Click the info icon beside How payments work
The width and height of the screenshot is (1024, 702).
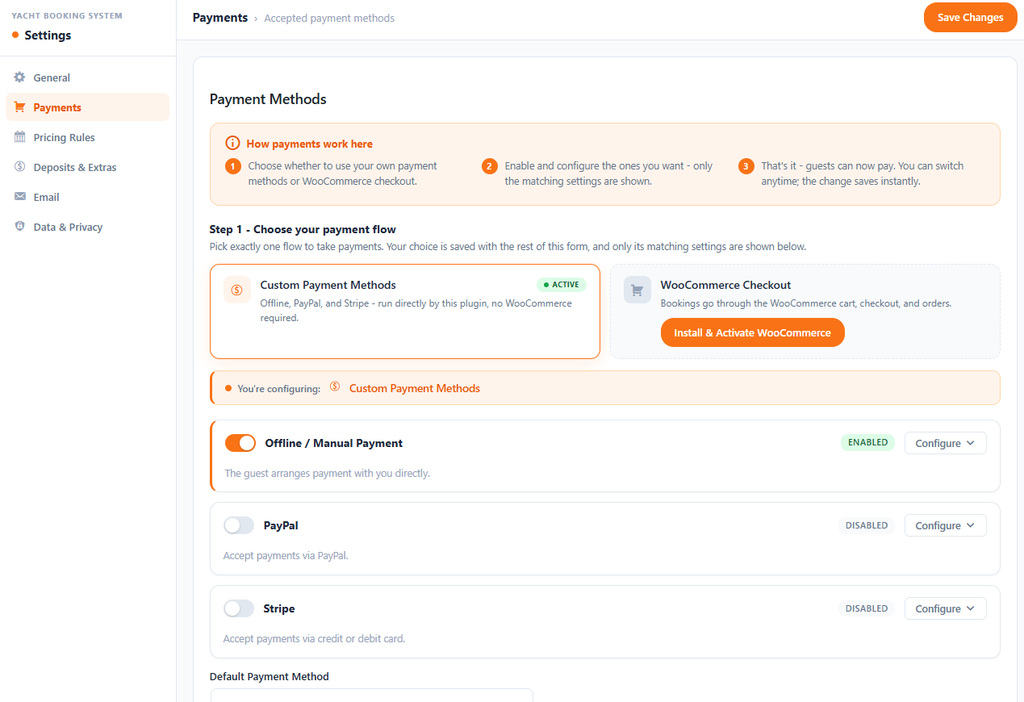tap(232, 143)
